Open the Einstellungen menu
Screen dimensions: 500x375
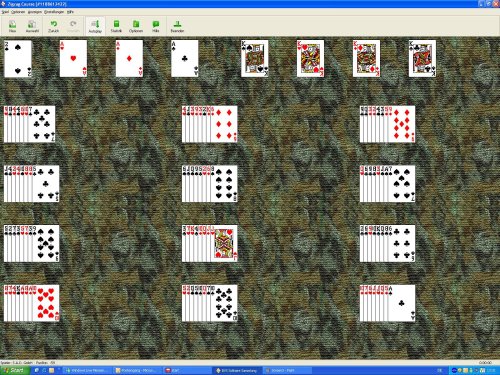tap(54, 12)
